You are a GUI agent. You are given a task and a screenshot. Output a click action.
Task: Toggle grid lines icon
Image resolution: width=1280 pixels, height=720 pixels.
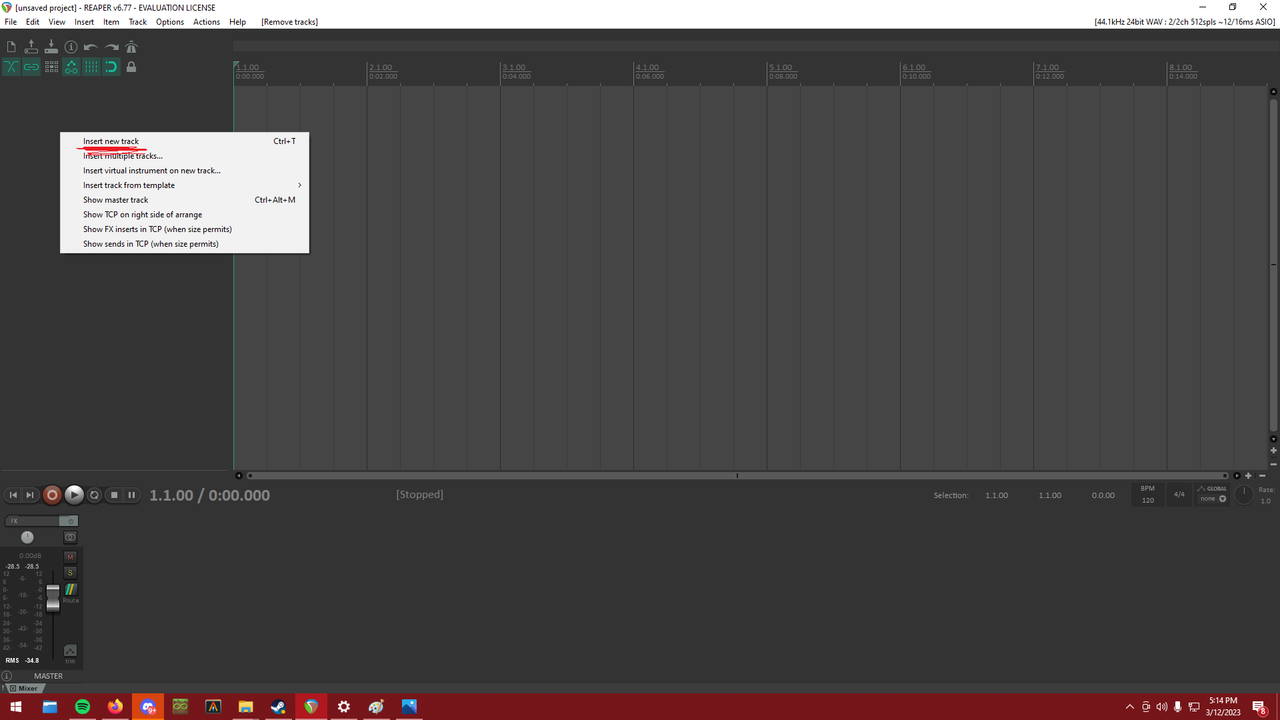coord(91,67)
